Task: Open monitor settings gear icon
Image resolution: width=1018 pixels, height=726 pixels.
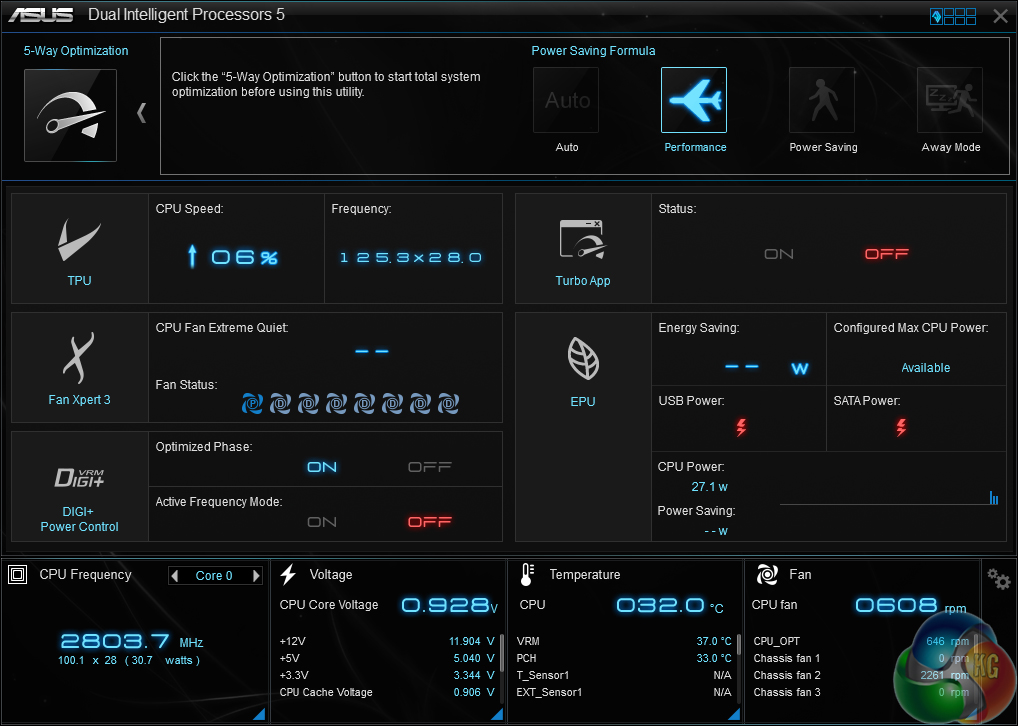Action: coord(998,579)
